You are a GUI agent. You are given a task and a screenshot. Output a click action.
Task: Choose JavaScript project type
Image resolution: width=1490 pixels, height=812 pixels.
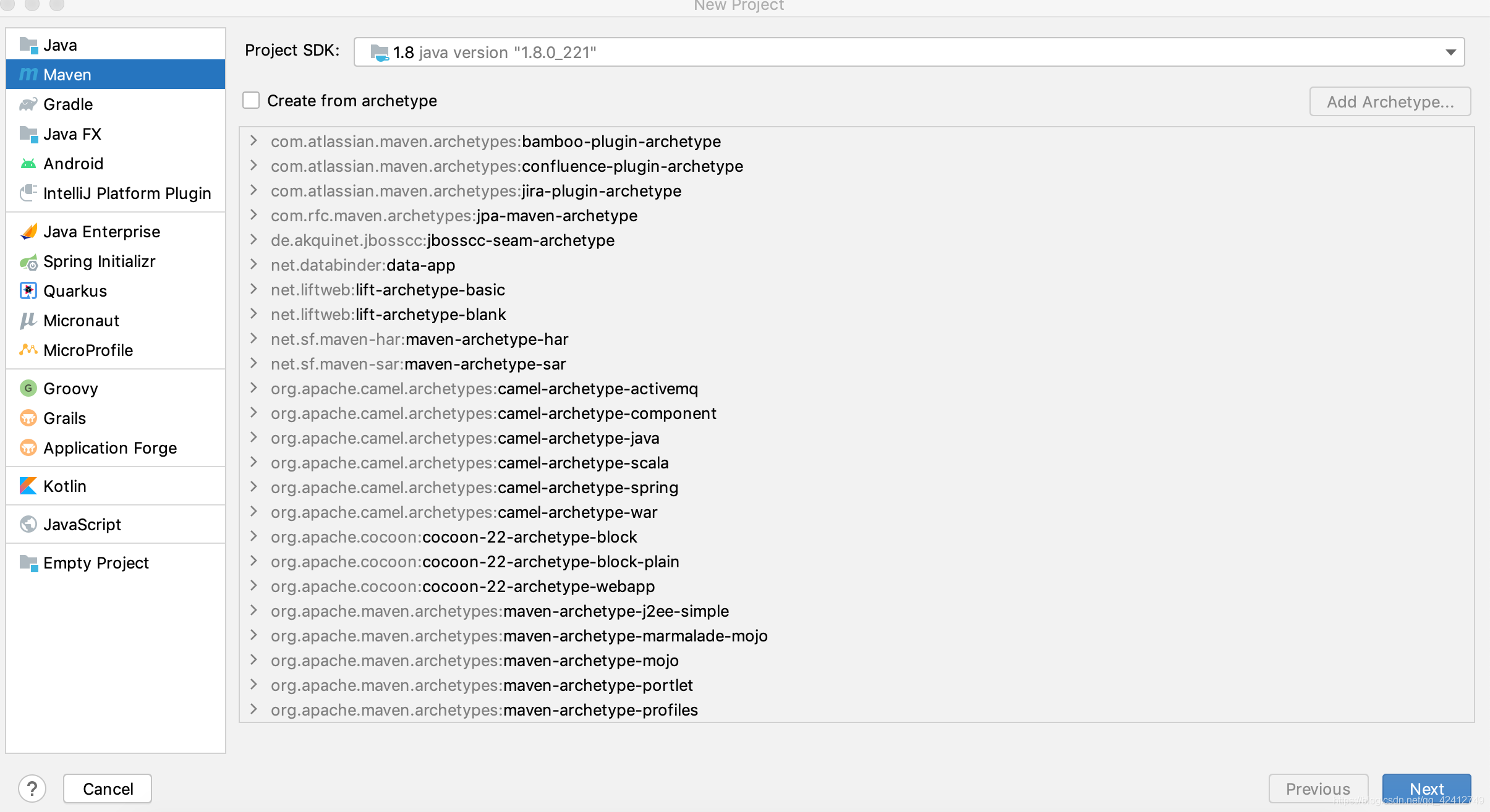click(x=116, y=525)
